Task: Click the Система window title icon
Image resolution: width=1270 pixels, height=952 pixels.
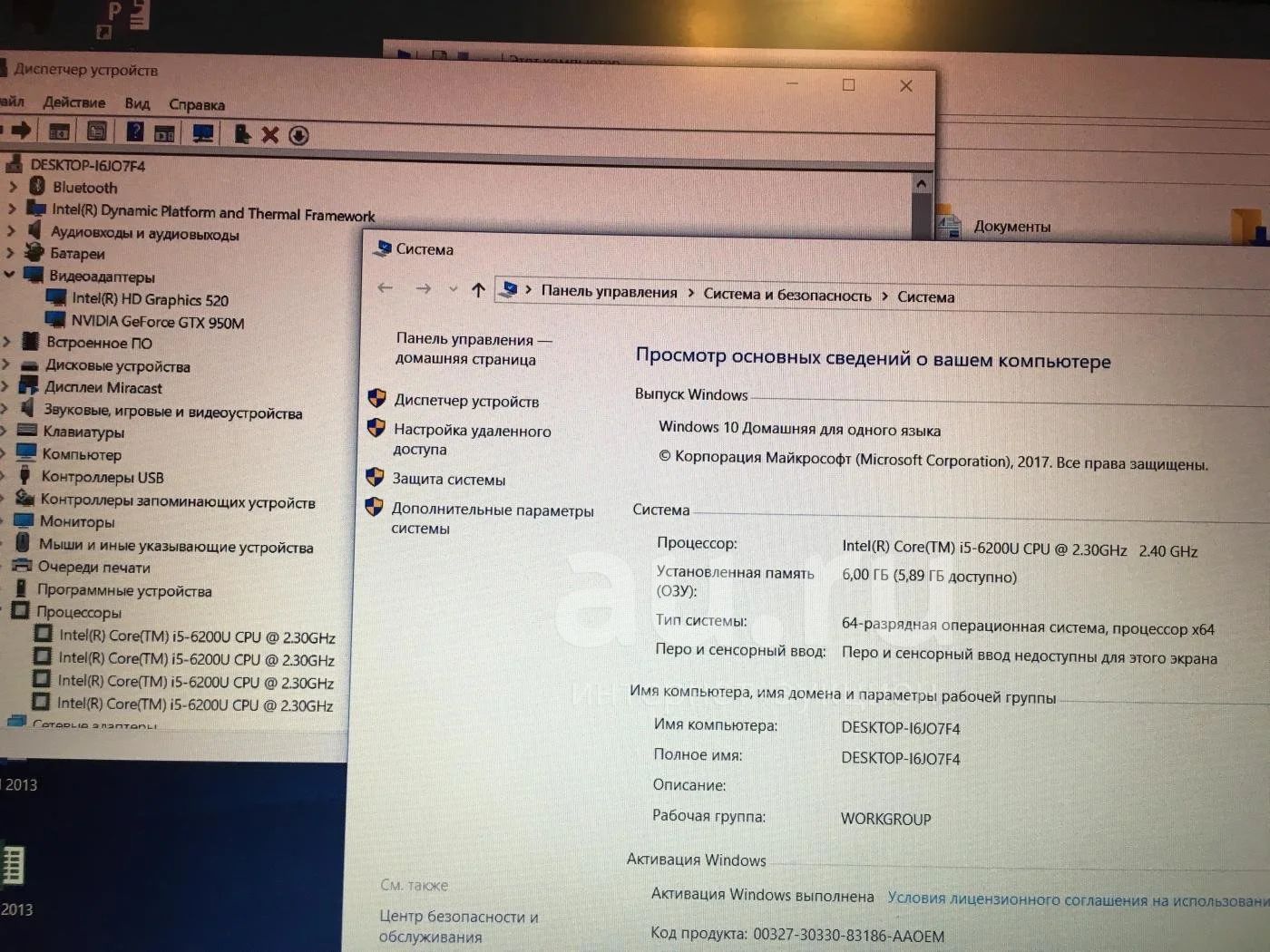Action: pos(382,248)
